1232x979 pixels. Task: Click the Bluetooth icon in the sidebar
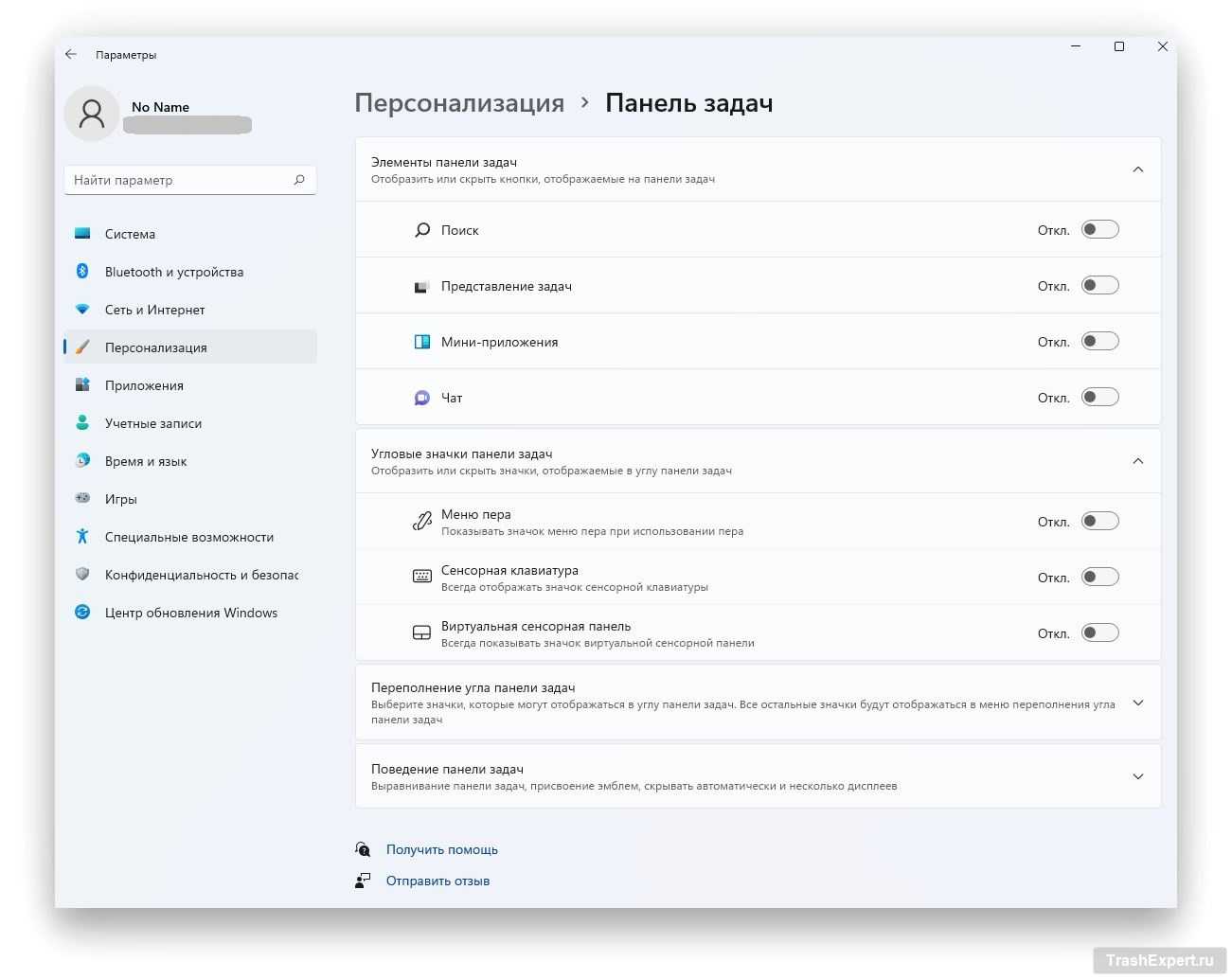pyautogui.click(x=82, y=272)
